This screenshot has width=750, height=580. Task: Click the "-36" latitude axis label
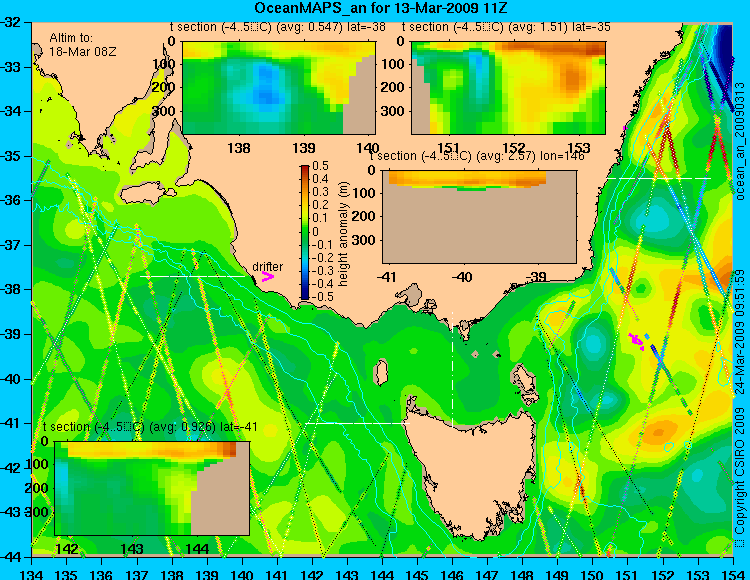coord(11,200)
